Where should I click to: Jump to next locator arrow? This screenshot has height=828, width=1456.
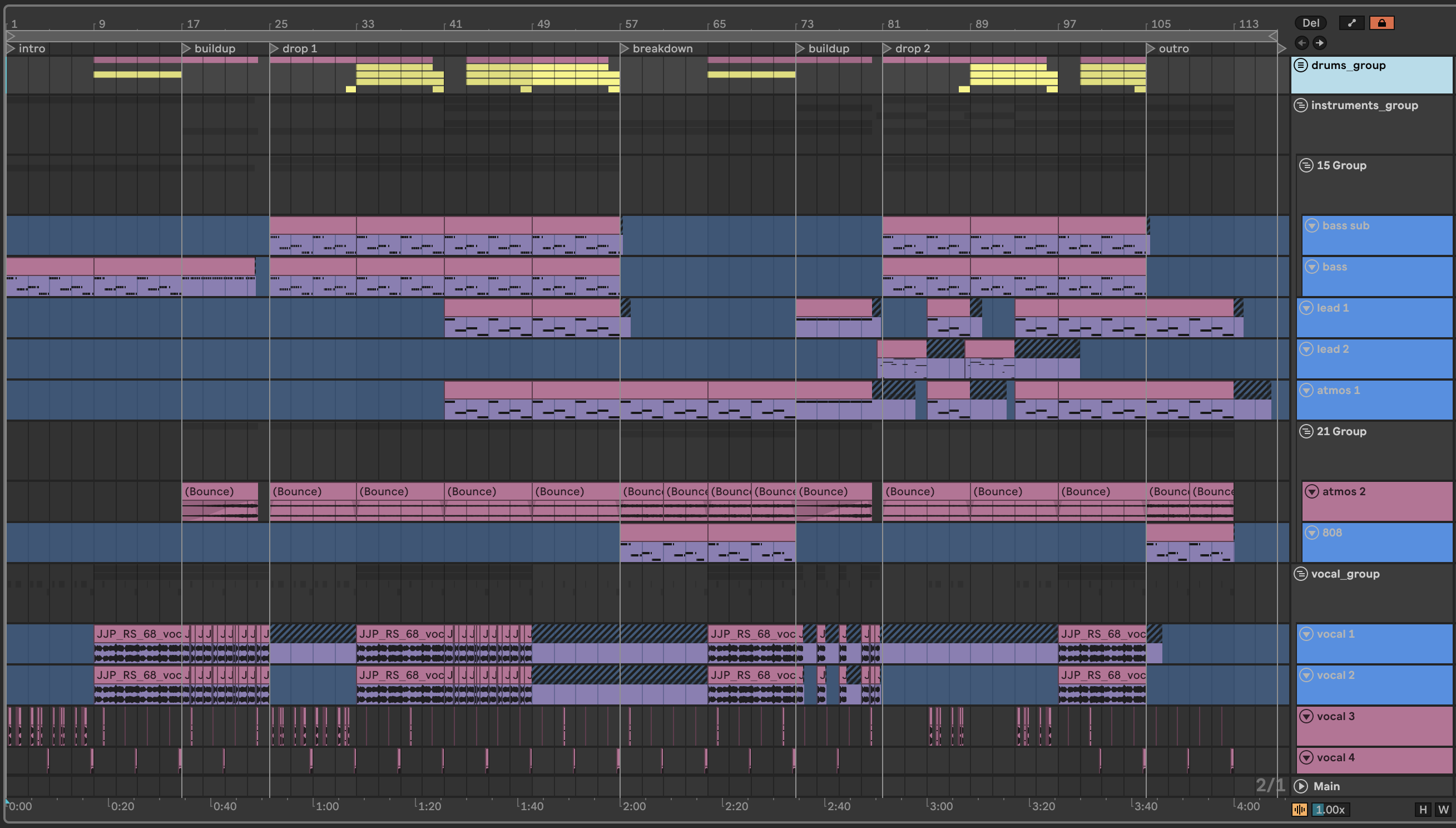pos(1320,43)
